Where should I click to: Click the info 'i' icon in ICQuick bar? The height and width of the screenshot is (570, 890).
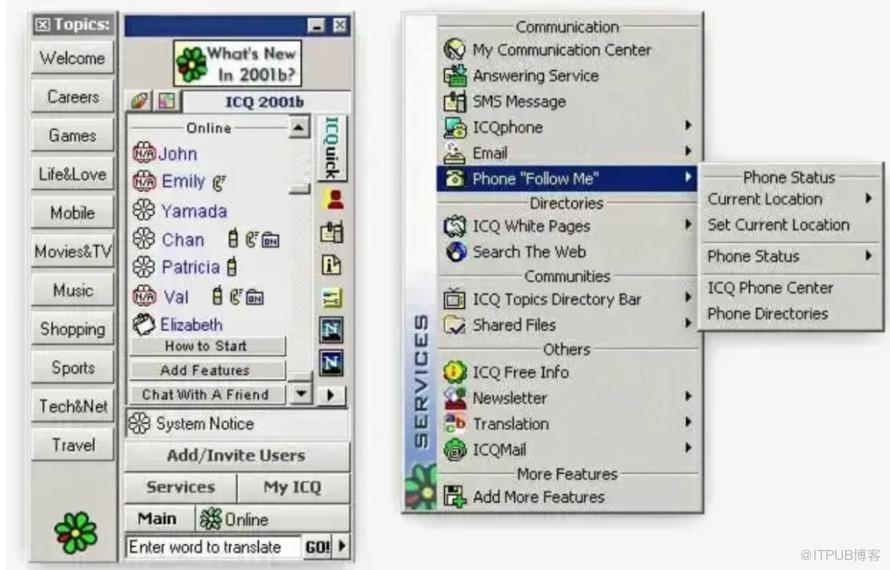[x=332, y=265]
